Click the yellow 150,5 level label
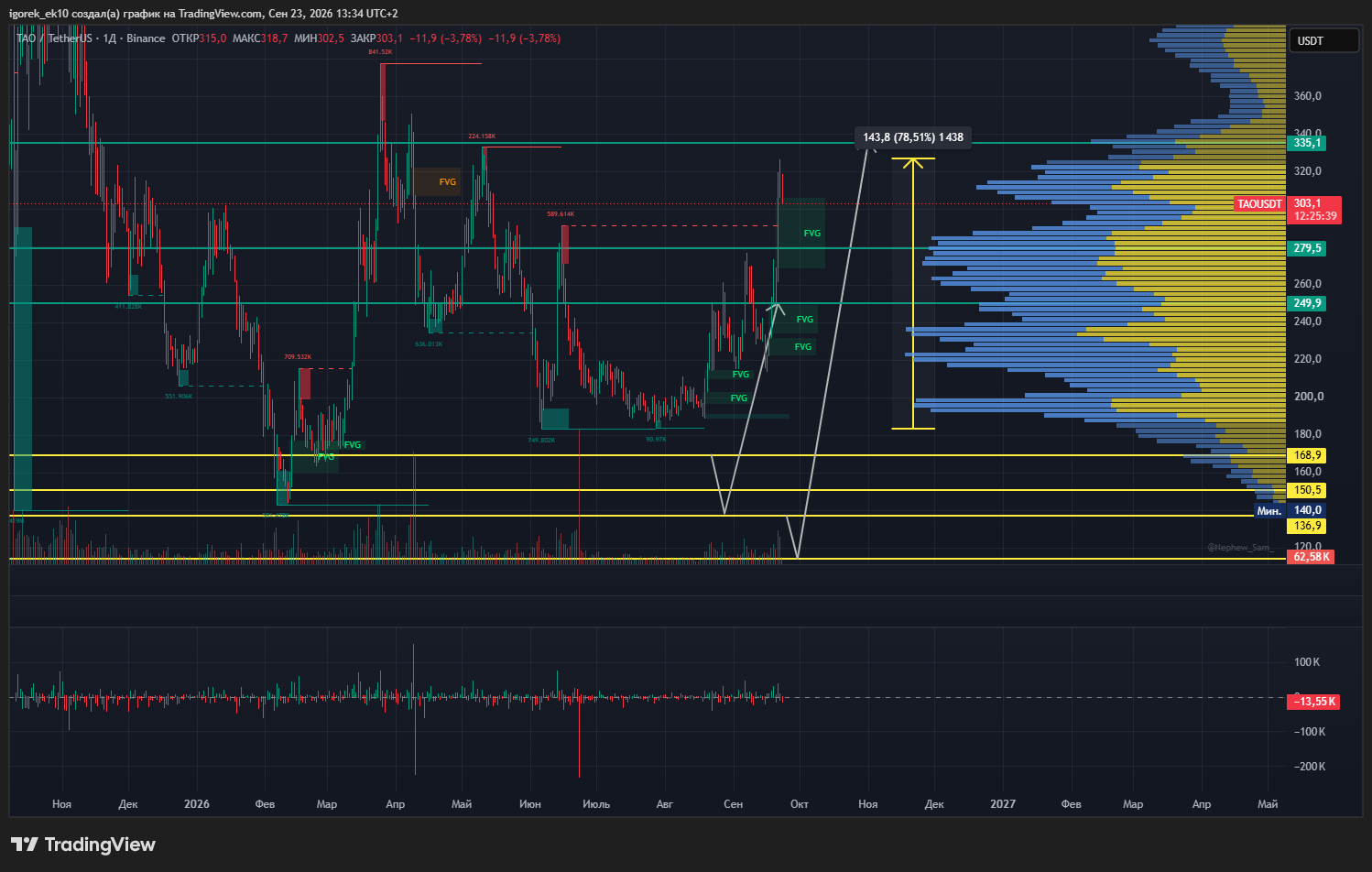This screenshot has width=1372, height=872. [1307, 490]
